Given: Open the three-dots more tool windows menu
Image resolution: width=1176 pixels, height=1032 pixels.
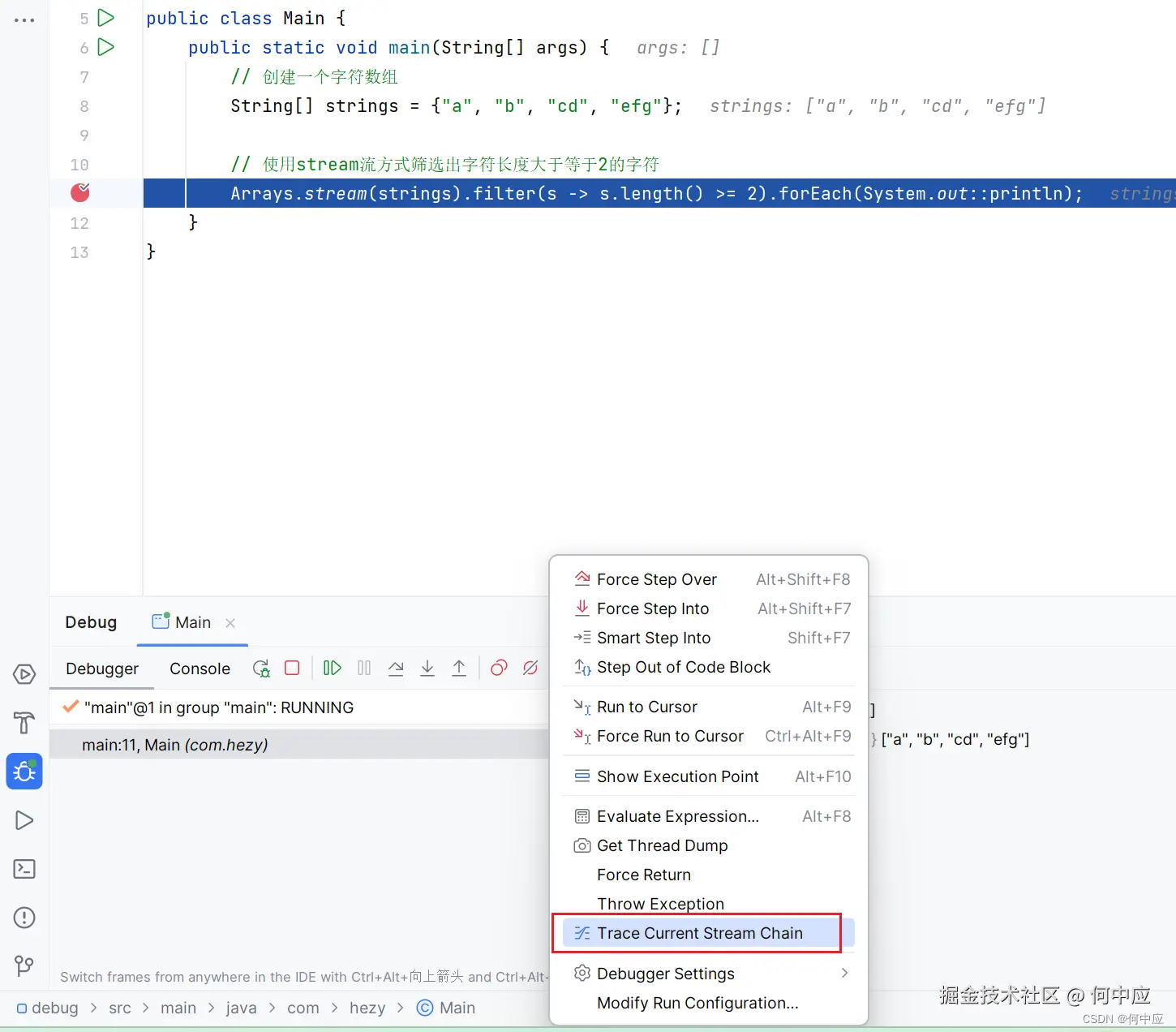Looking at the screenshot, I should point(24,20).
